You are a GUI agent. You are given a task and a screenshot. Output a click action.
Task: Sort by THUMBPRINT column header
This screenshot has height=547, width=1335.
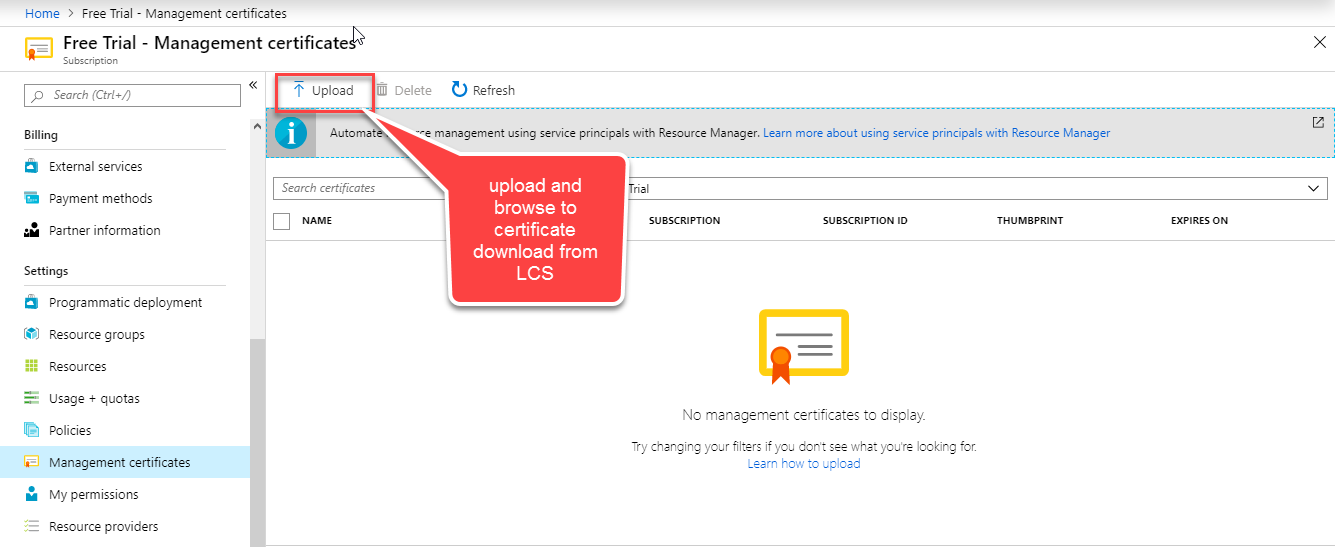[x=1030, y=220]
